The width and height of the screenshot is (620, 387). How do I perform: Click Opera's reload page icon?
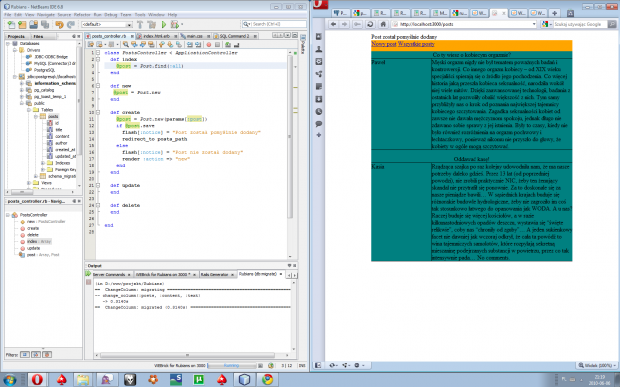tap(370, 24)
